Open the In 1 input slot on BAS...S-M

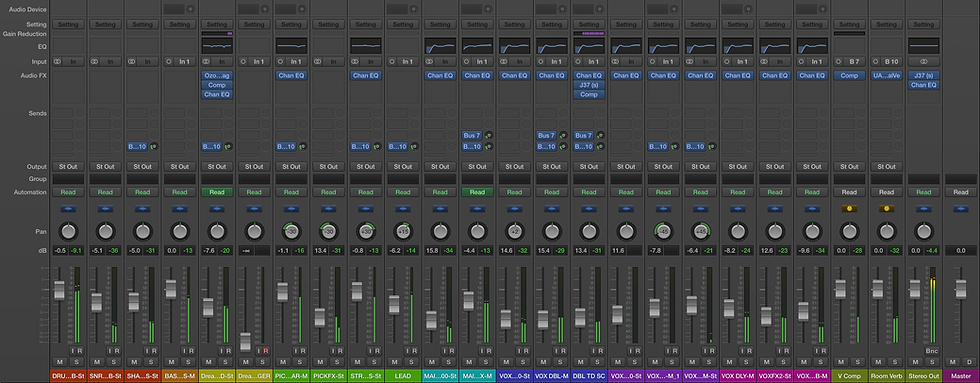(x=184, y=62)
